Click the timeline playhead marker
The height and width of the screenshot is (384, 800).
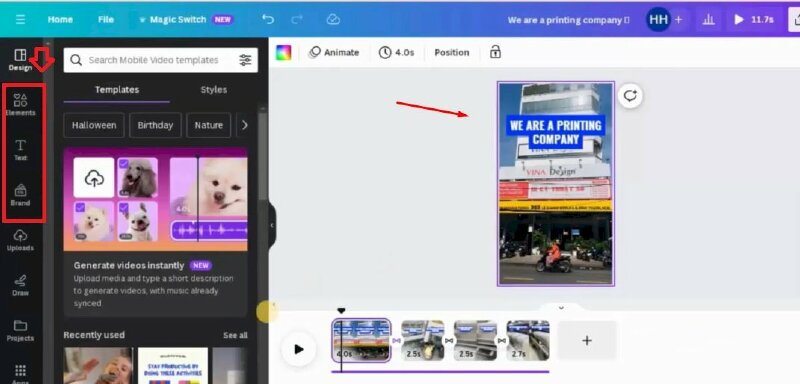click(341, 311)
